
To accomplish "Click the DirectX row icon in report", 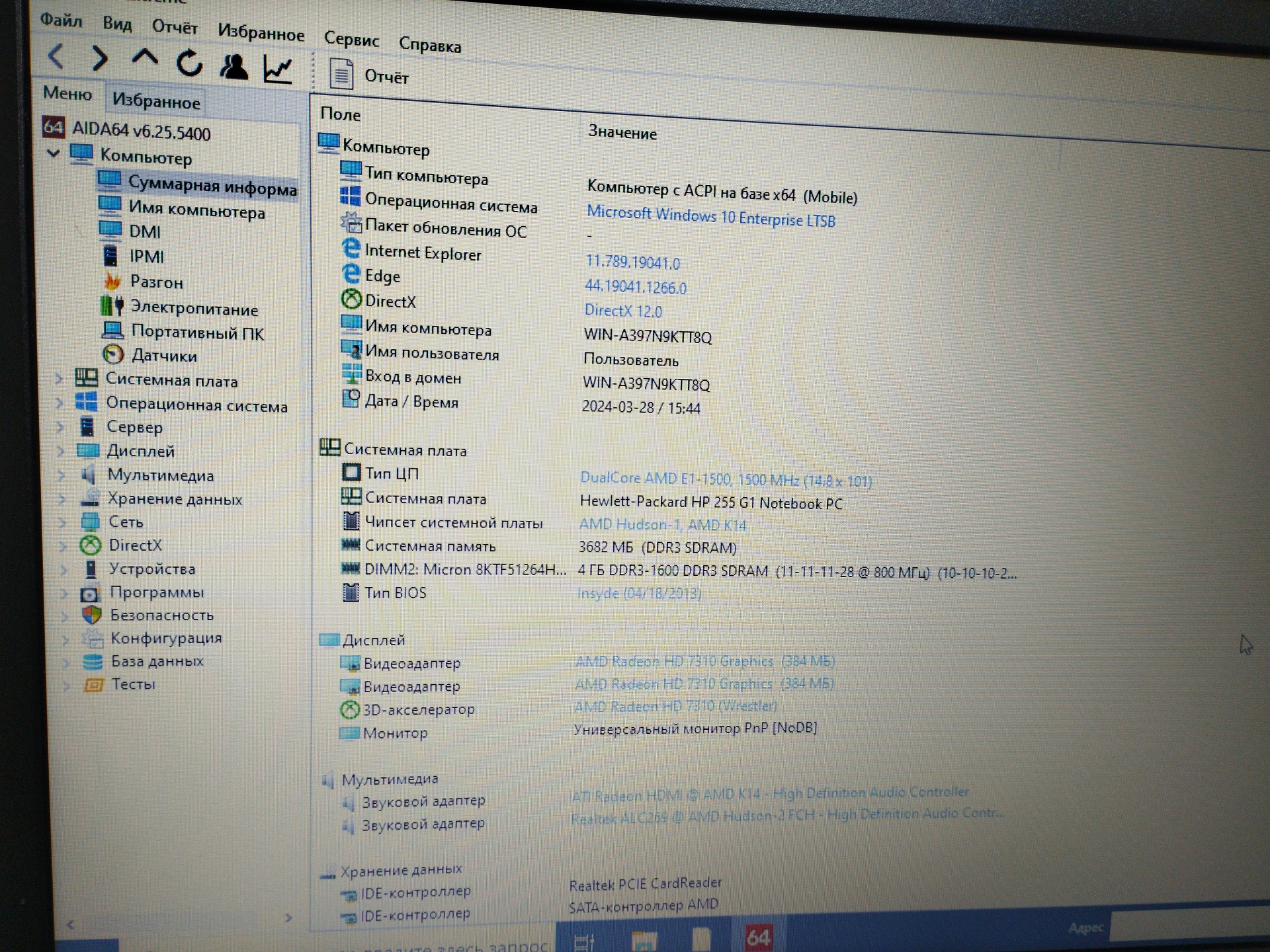I will pyautogui.click(x=351, y=299).
